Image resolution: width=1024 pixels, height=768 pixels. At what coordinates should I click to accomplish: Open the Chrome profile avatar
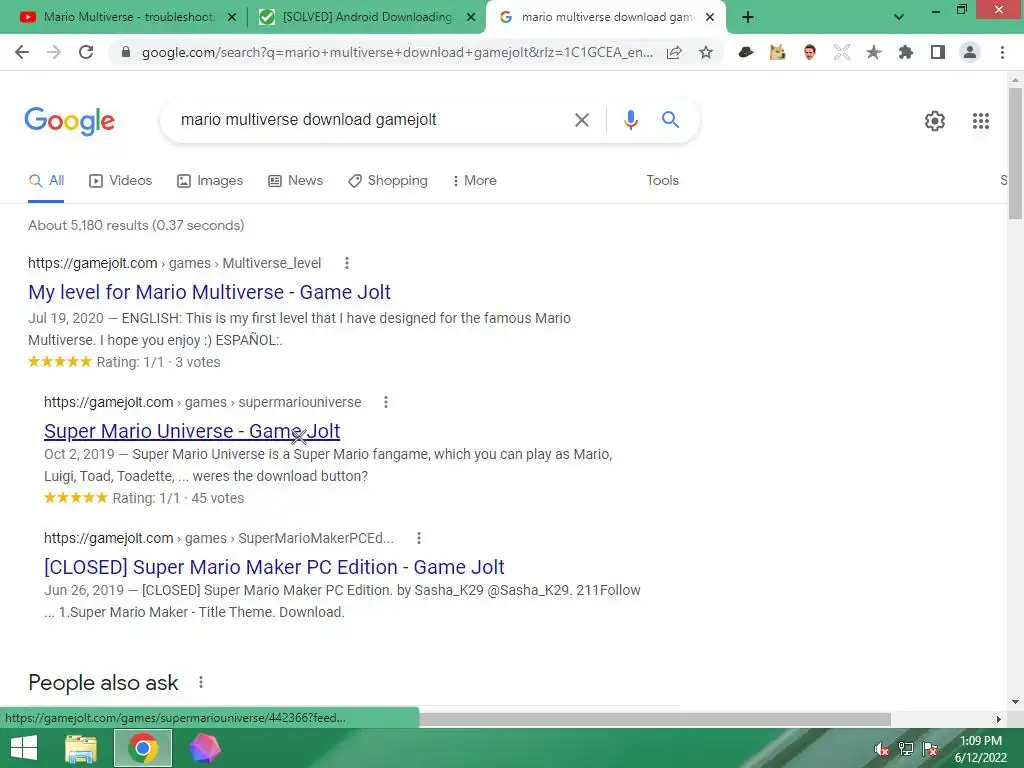click(970, 52)
